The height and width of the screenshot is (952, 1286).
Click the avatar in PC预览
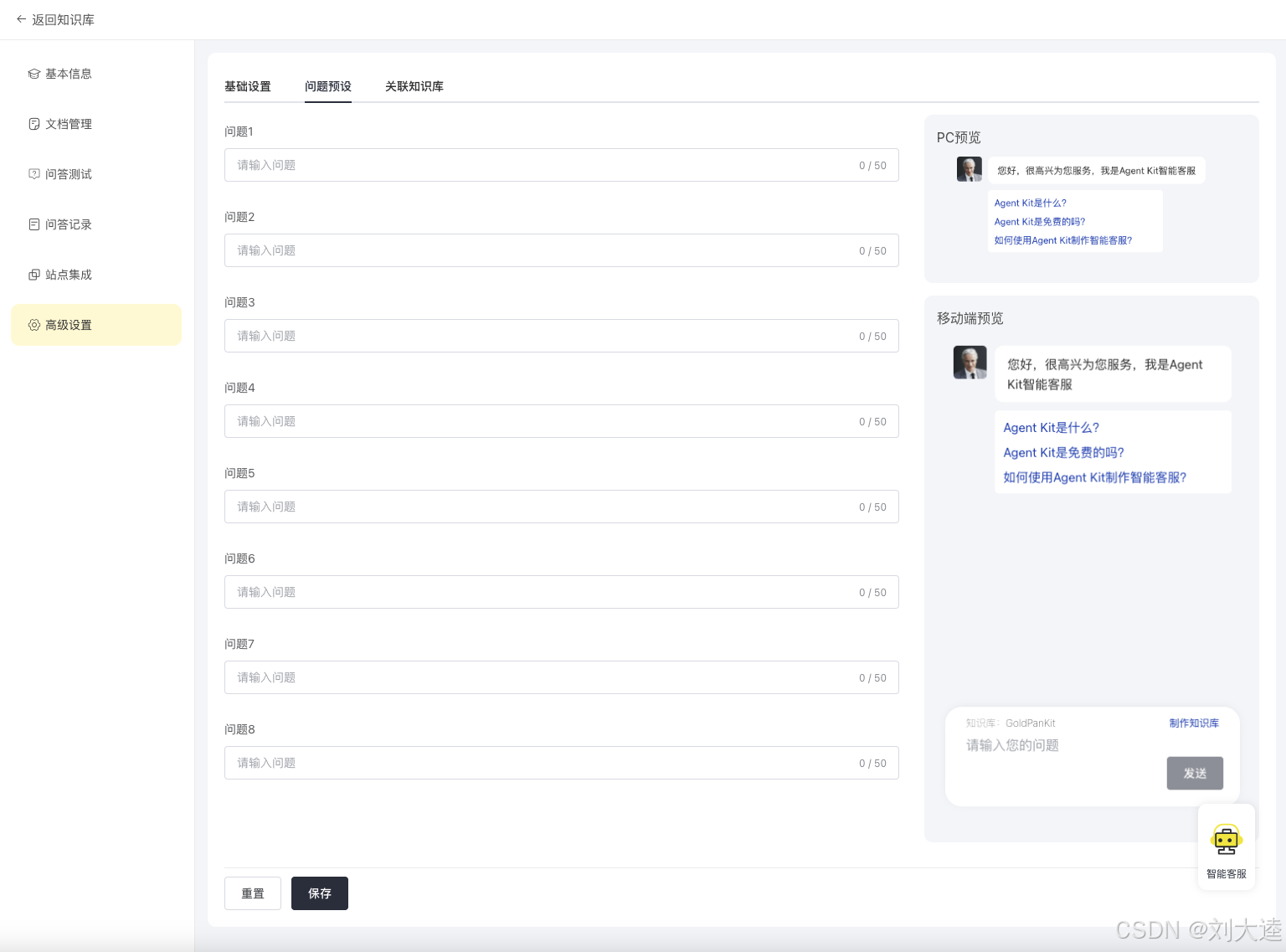click(x=970, y=169)
